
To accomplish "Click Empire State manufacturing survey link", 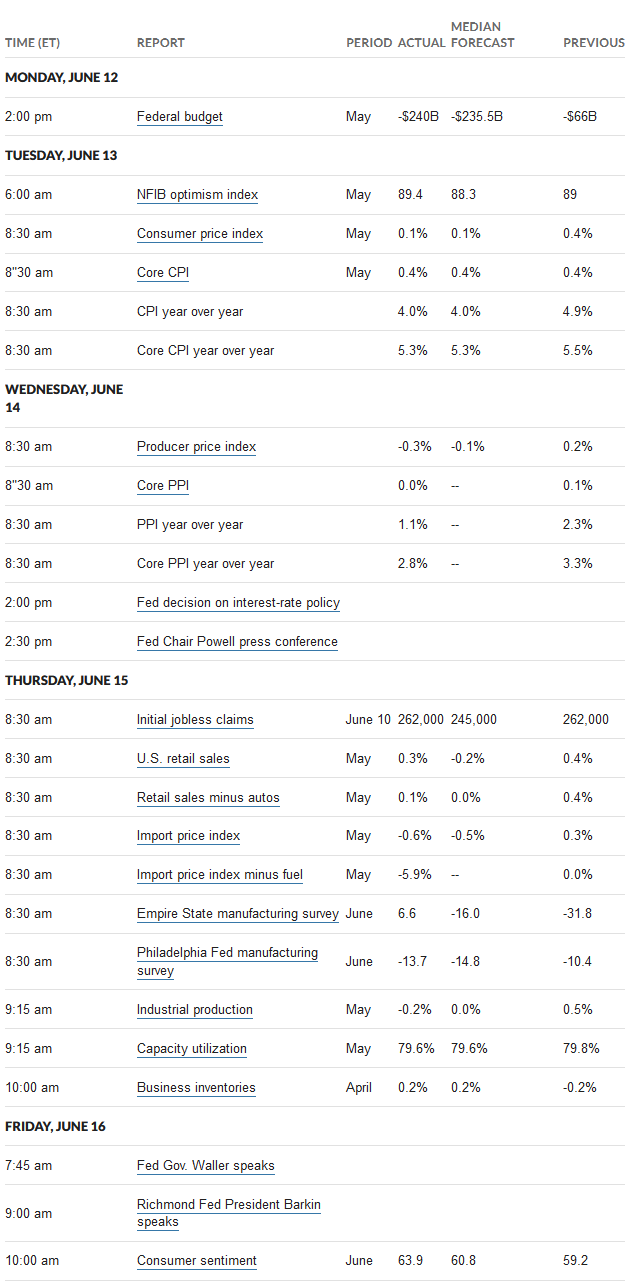I will pyautogui.click(x=238, y=913).
